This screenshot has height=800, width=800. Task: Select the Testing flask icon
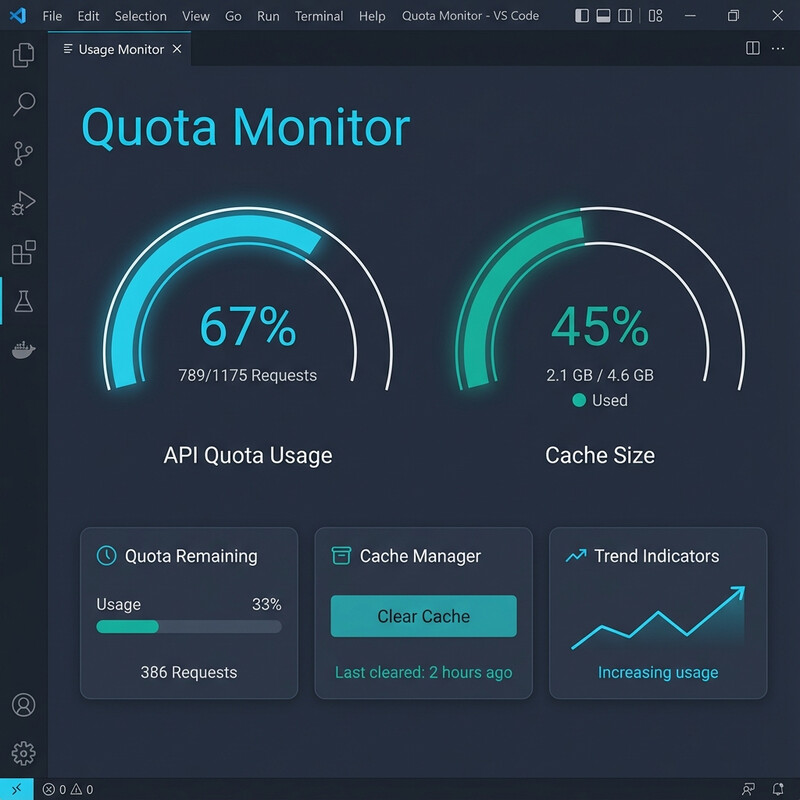point(23,301)
